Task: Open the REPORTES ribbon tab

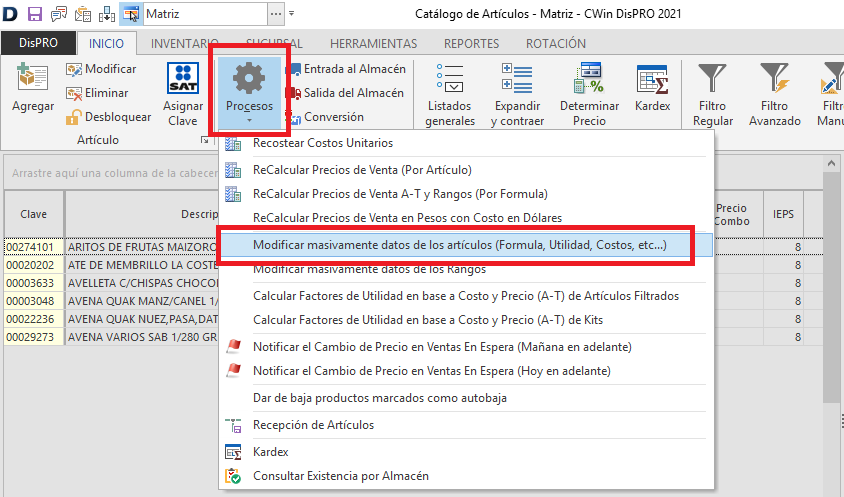Action: click(x=471, y=44)
